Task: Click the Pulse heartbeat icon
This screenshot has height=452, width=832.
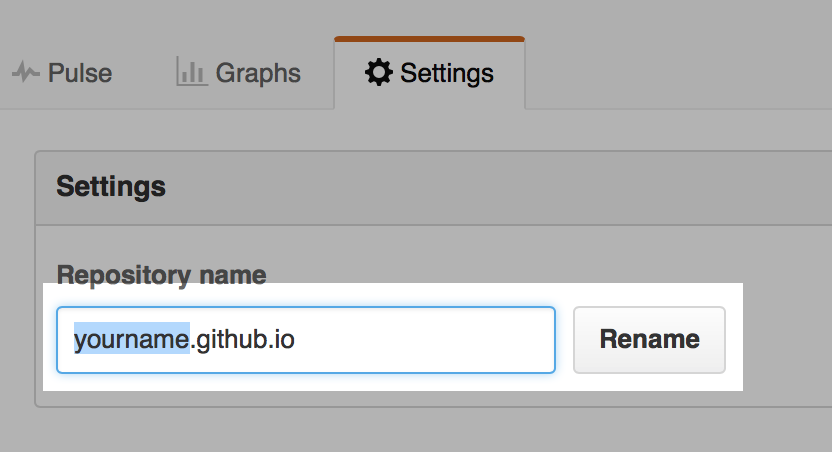Action: 26,73
